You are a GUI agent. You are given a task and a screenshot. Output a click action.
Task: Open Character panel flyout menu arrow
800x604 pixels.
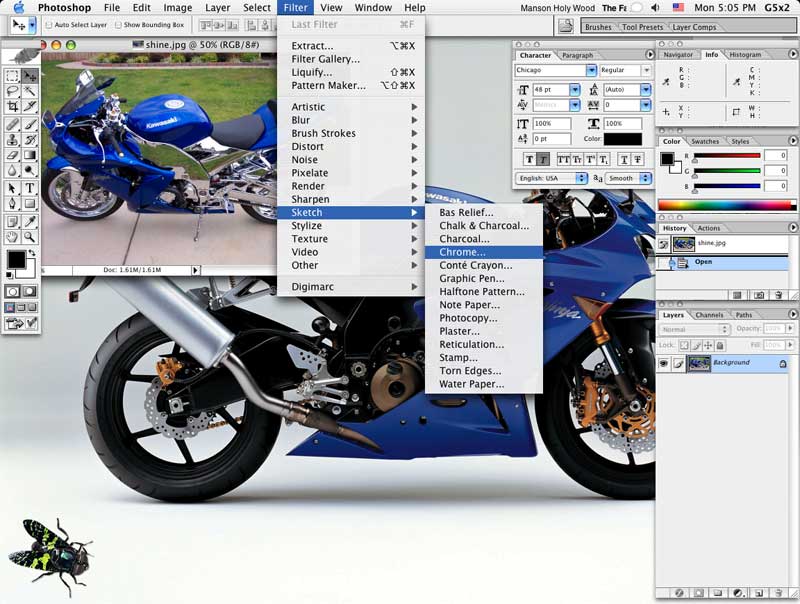(649, 55)
